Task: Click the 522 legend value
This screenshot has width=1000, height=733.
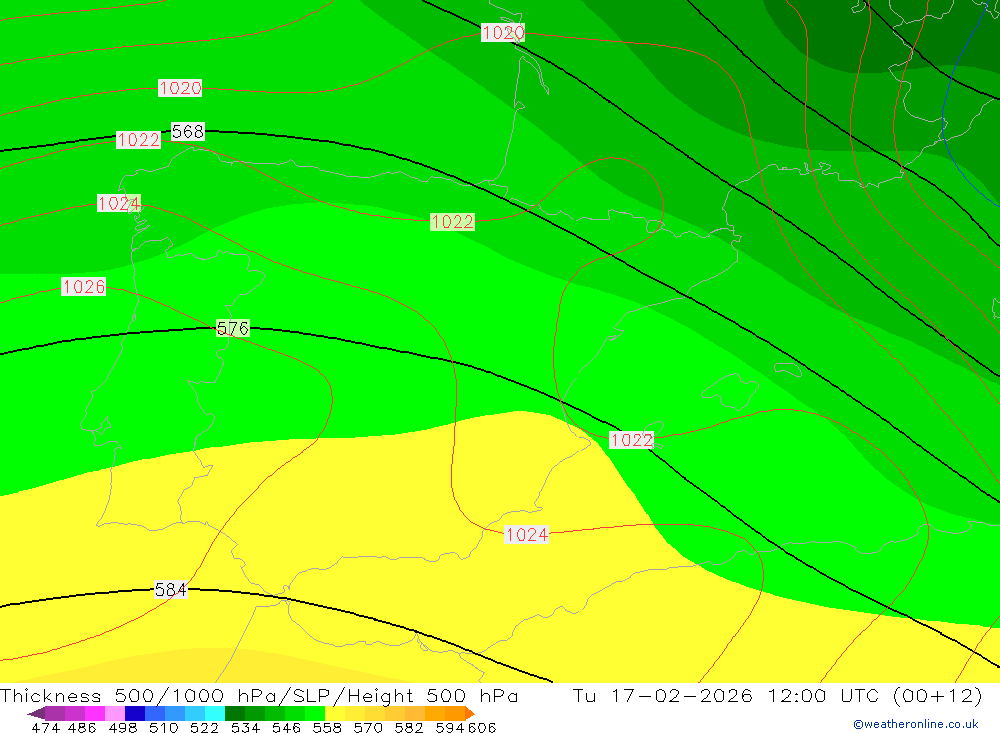Action: [204, 727]
